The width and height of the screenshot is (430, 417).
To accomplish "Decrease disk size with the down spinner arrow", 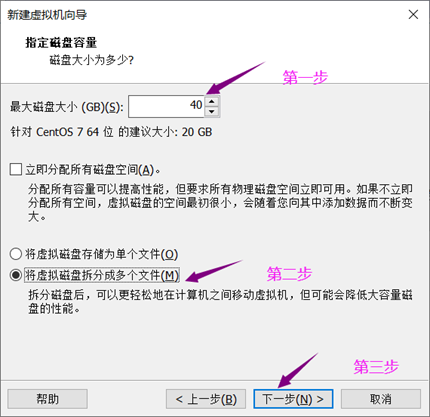I will pos(212,112).
